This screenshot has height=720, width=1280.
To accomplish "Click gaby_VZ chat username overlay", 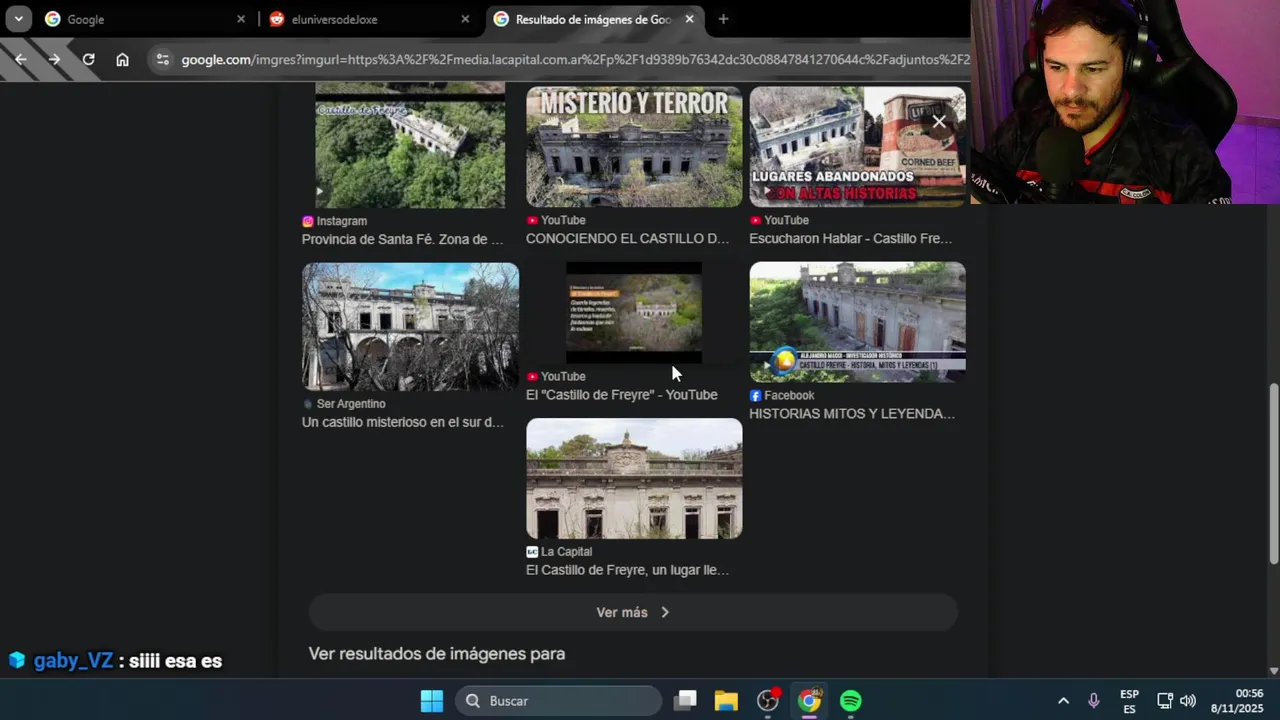I will click(73, 661).
